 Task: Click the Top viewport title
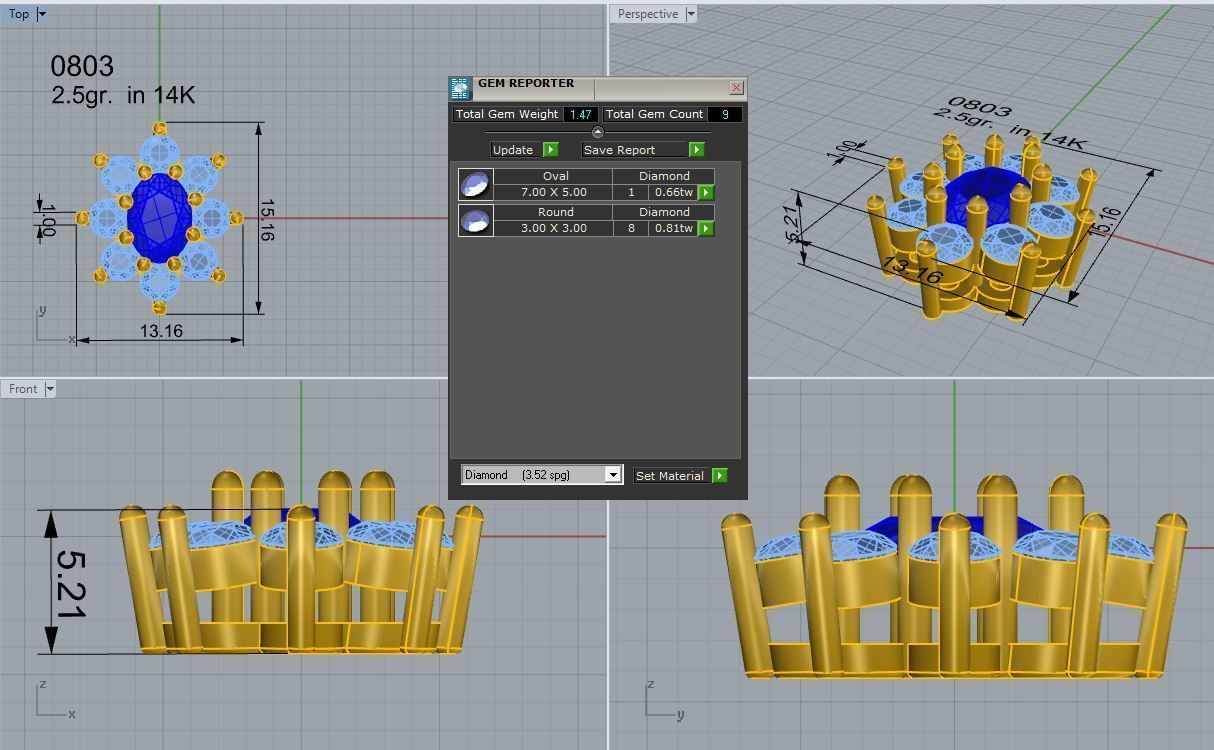(x=19, y=14)
